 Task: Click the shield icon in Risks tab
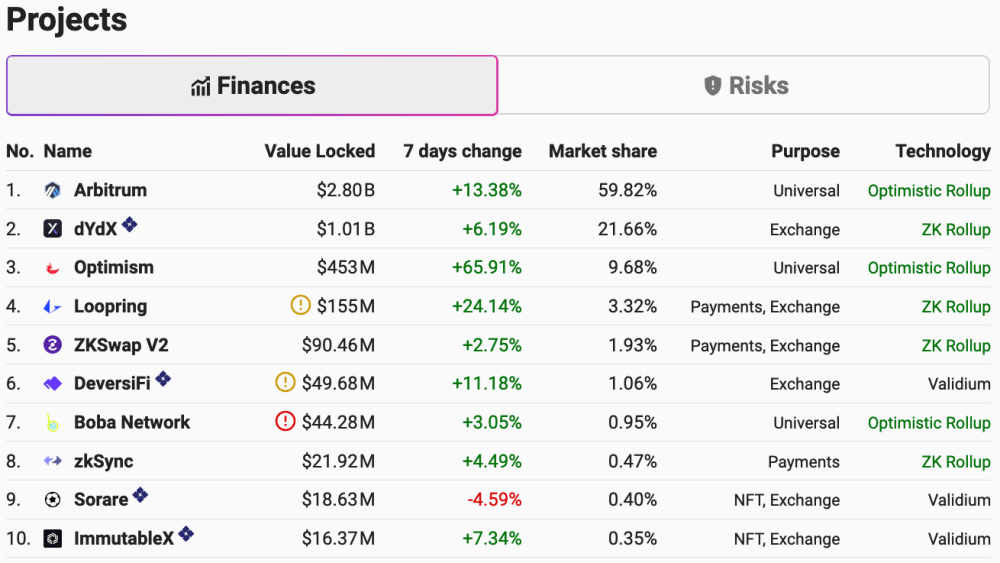click(x=712, y=85)
